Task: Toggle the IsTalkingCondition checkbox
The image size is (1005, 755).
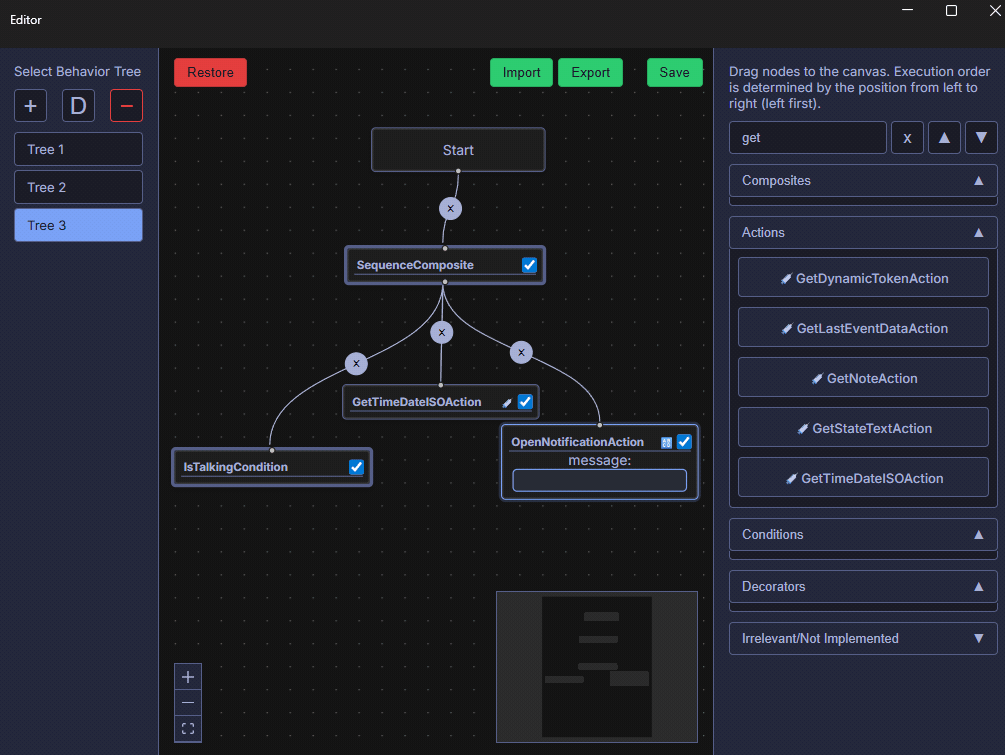Action: coord(356,466)
